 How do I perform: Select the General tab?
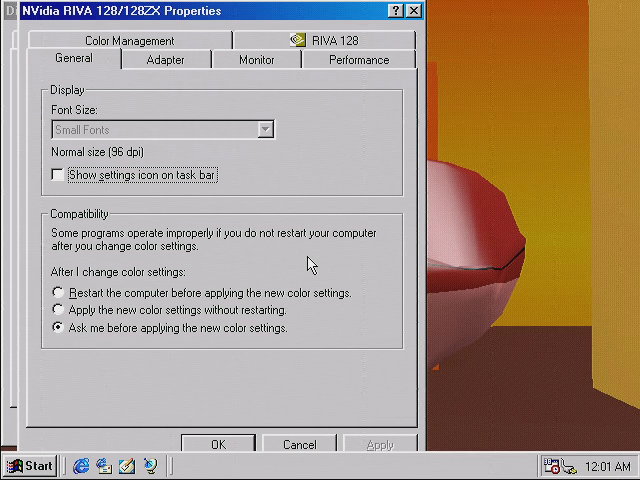[74, 58]
